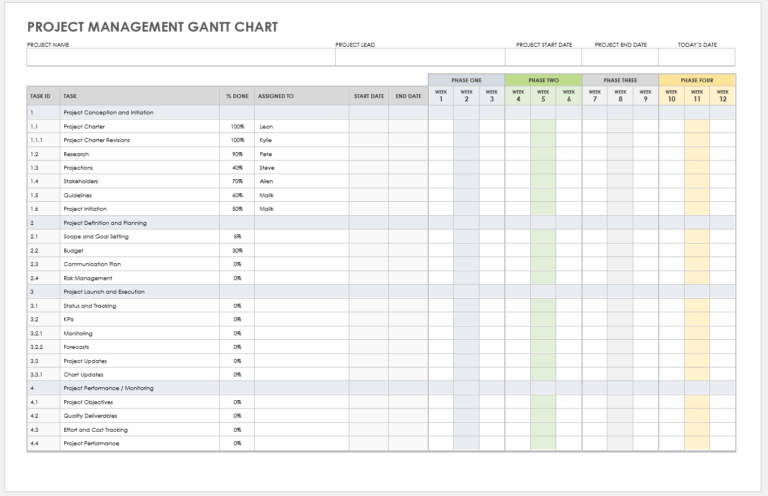Click the Project Initiation task cell
The image size is (768, 496).
click(x=140, y=209)
